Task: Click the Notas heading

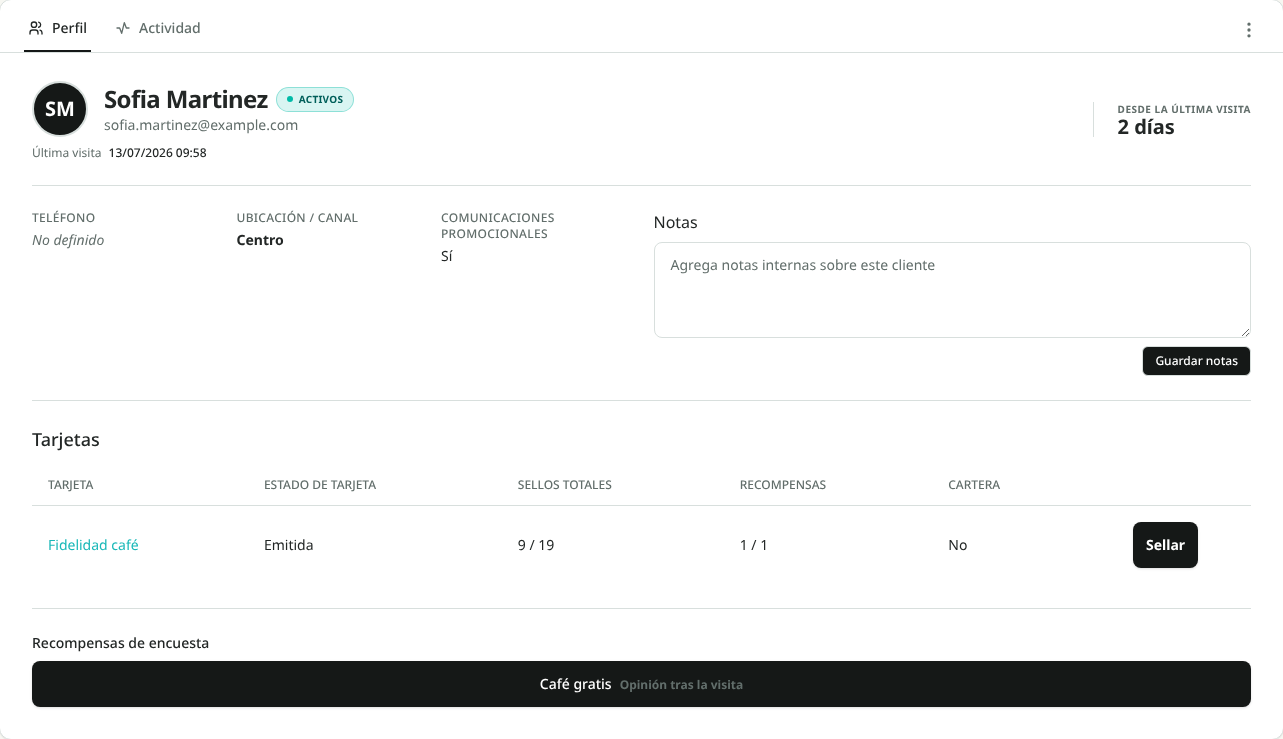Action: tap(676, 222)
